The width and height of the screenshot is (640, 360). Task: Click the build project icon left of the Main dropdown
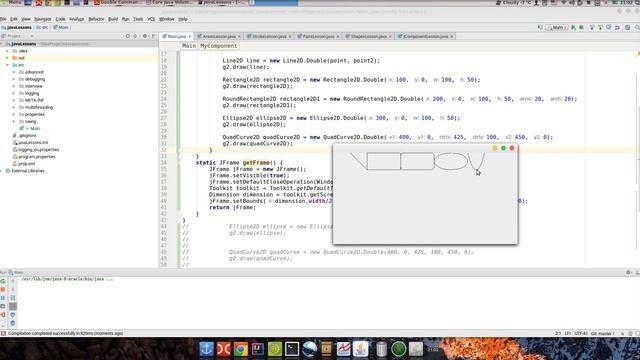pos(540,28)
